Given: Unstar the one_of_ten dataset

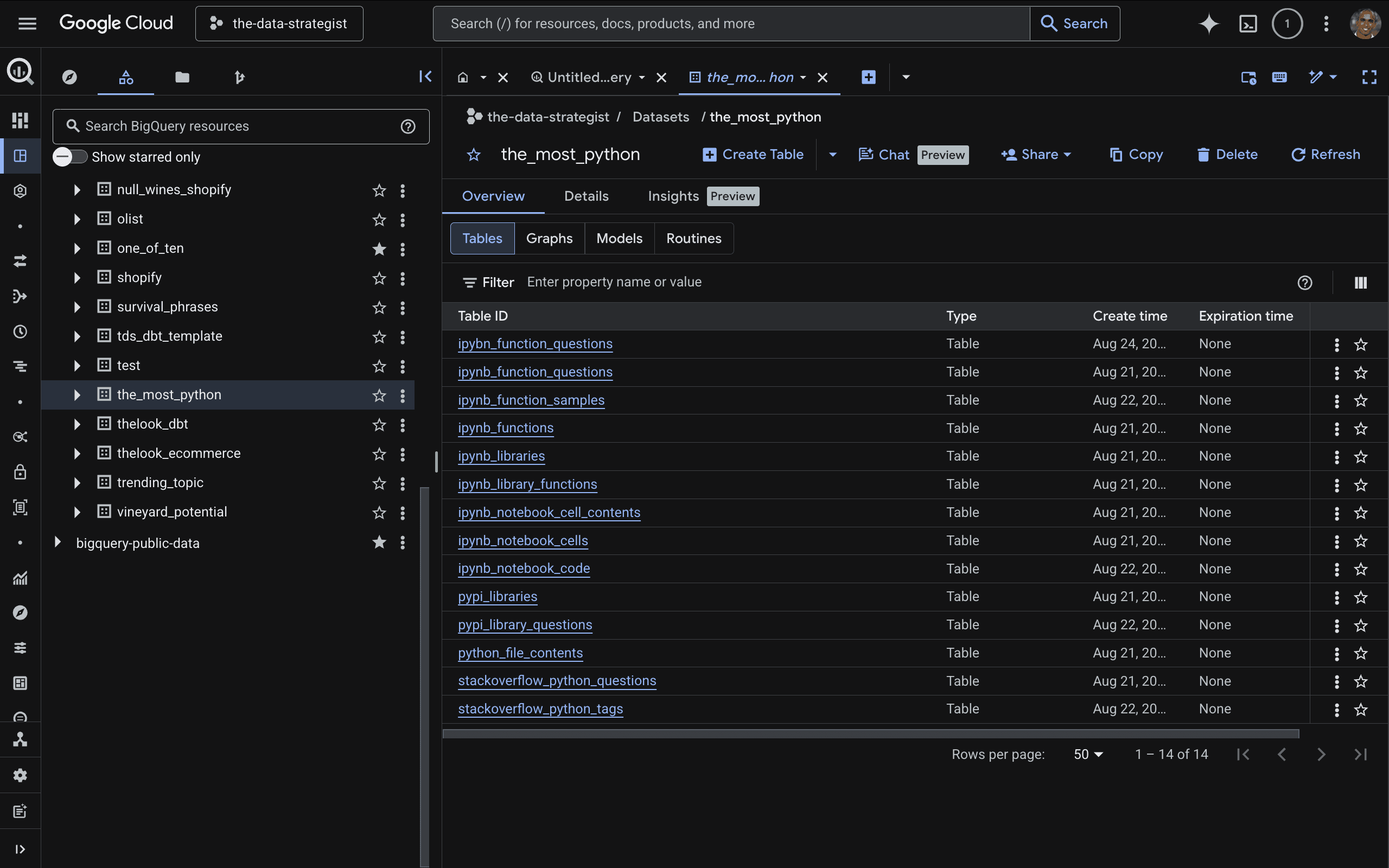Looking at the screenshot, I should [379, 248].
